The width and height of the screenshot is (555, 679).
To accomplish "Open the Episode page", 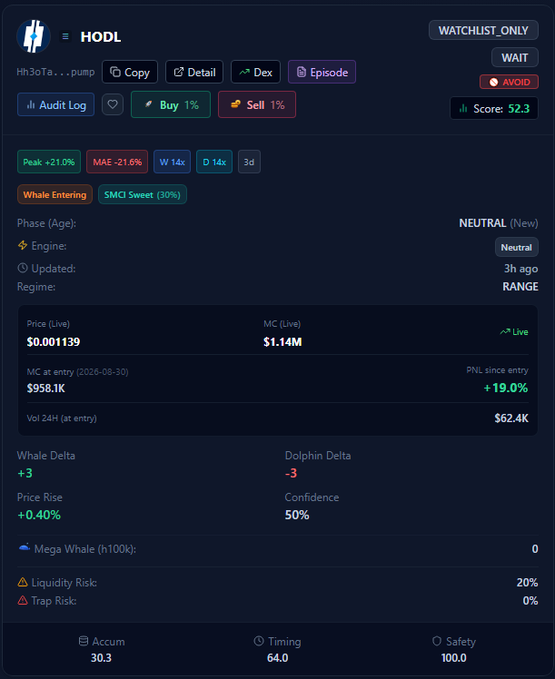I will pyautogui.click(x=322, y=72).
